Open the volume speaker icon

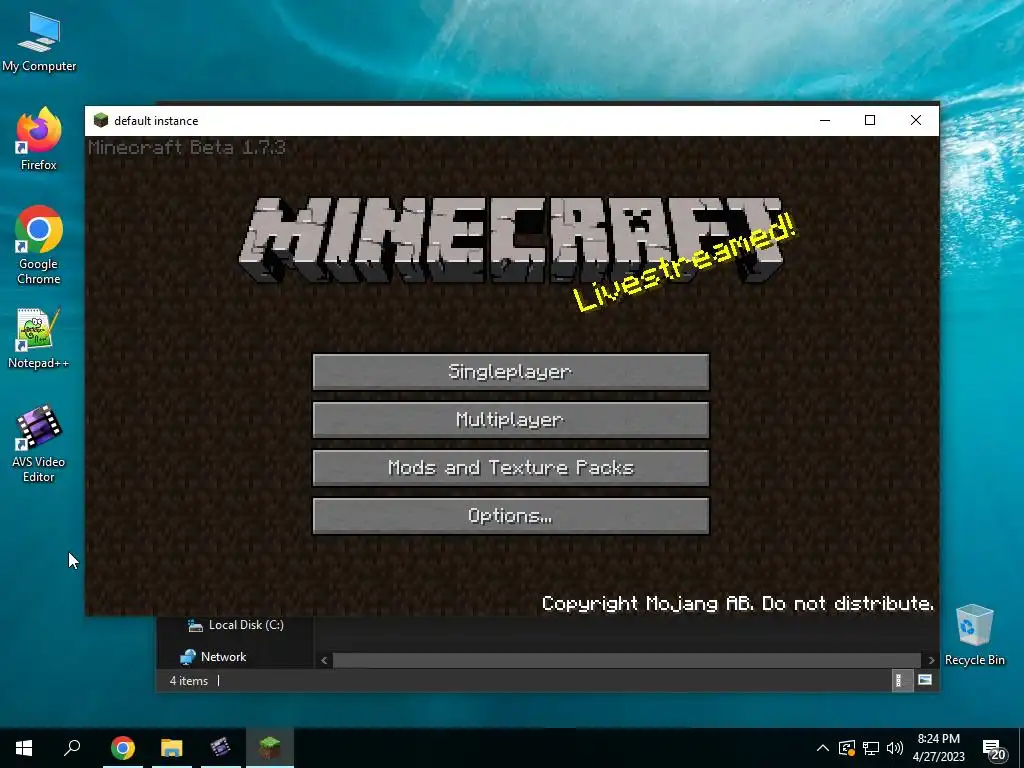pos(895,748)
